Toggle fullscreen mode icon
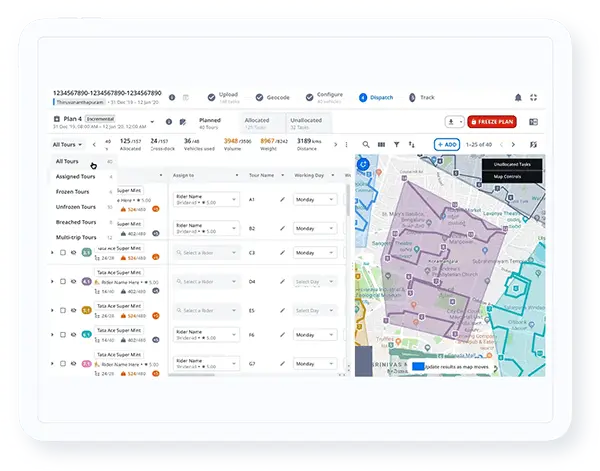Image resolution: width=600 pixels, height=471 pixels. (533, 98)
